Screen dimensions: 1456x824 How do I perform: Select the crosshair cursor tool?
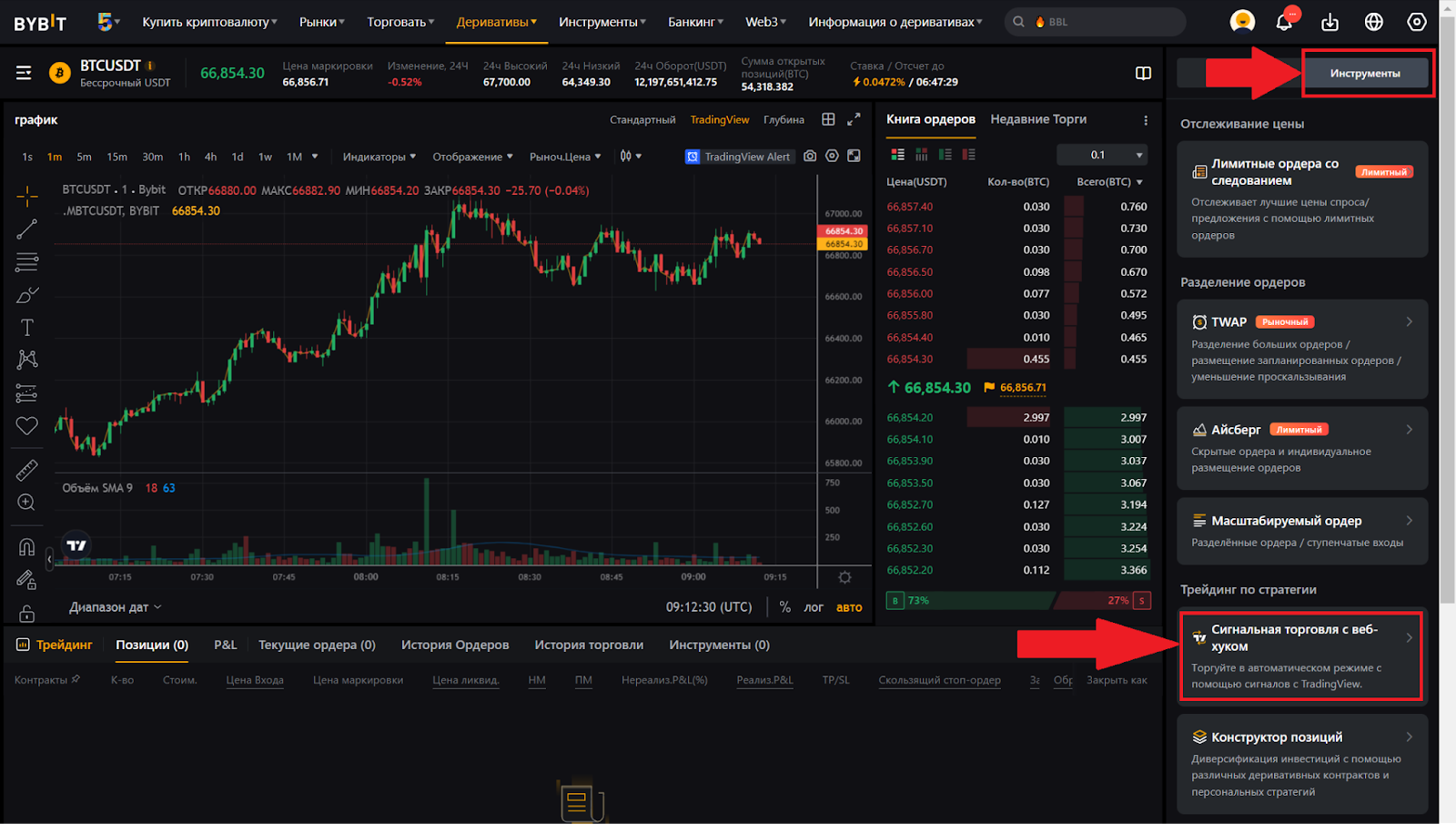pos(27,196)
